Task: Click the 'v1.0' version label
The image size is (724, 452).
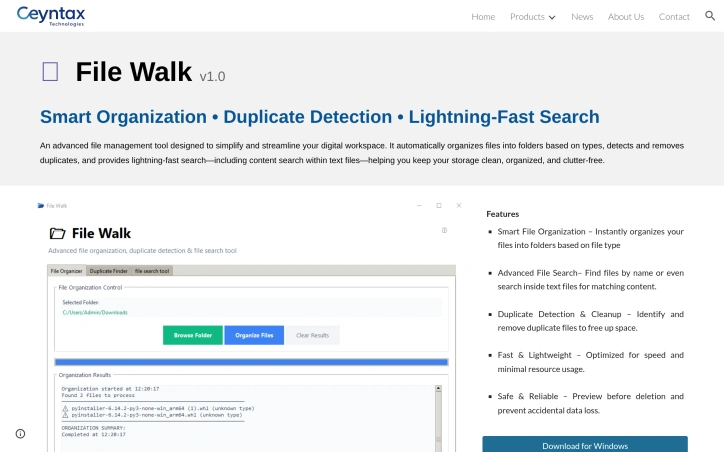Action: click(x=212, y=76)
